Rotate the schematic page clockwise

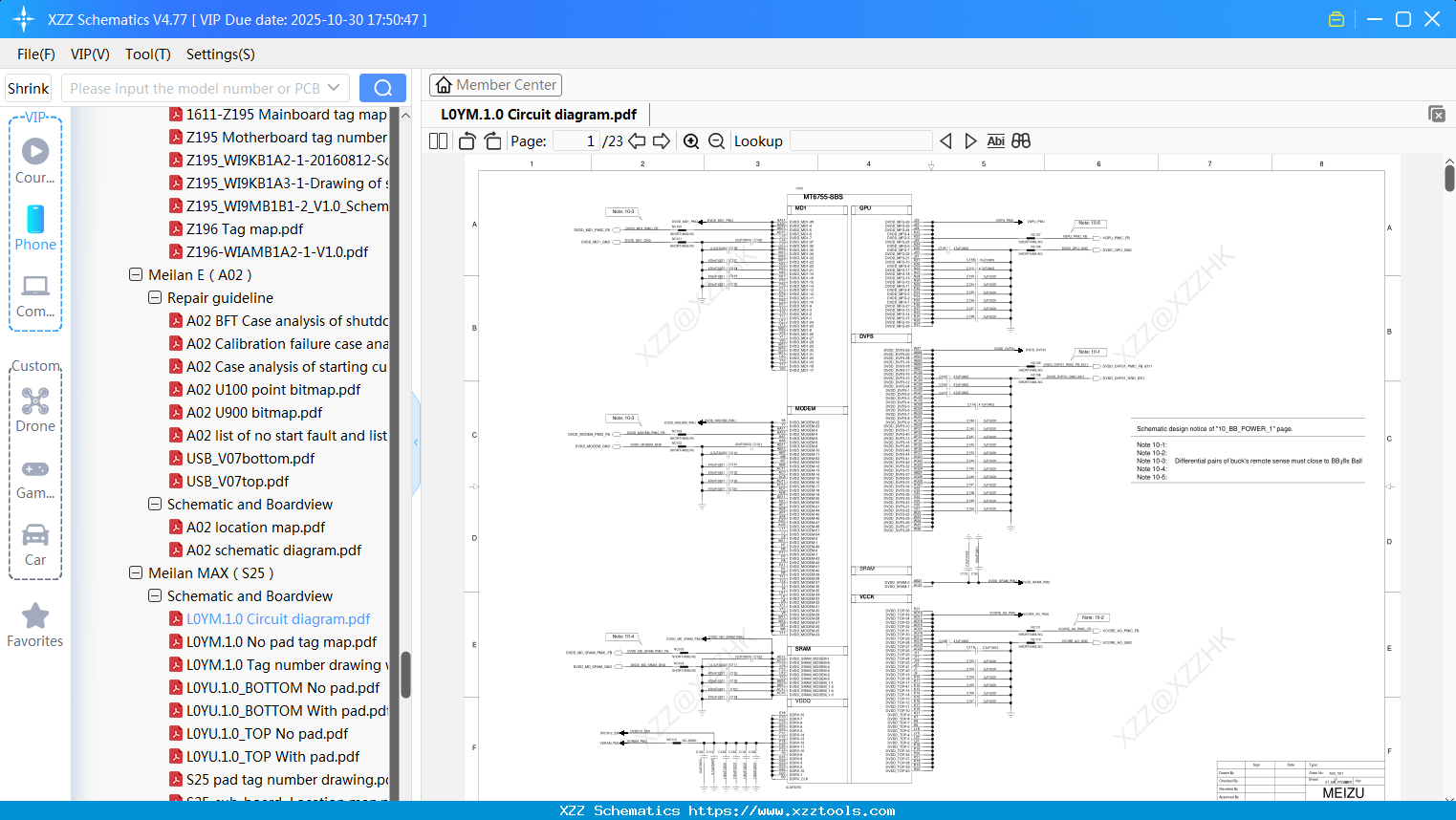coord(491,140)
